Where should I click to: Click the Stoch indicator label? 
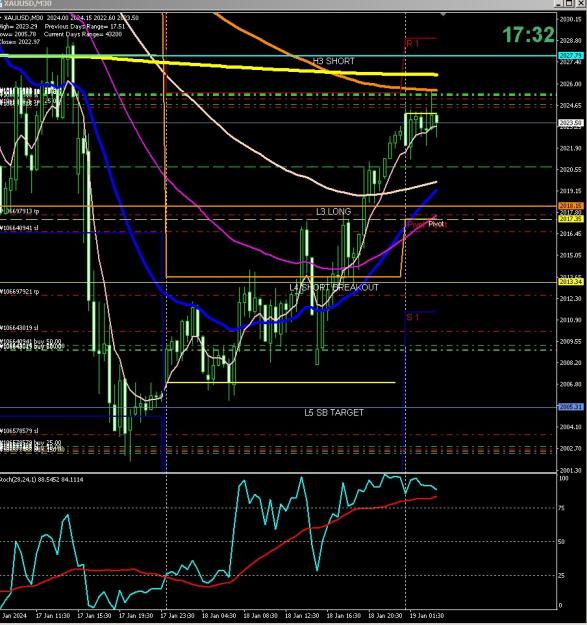42,480
